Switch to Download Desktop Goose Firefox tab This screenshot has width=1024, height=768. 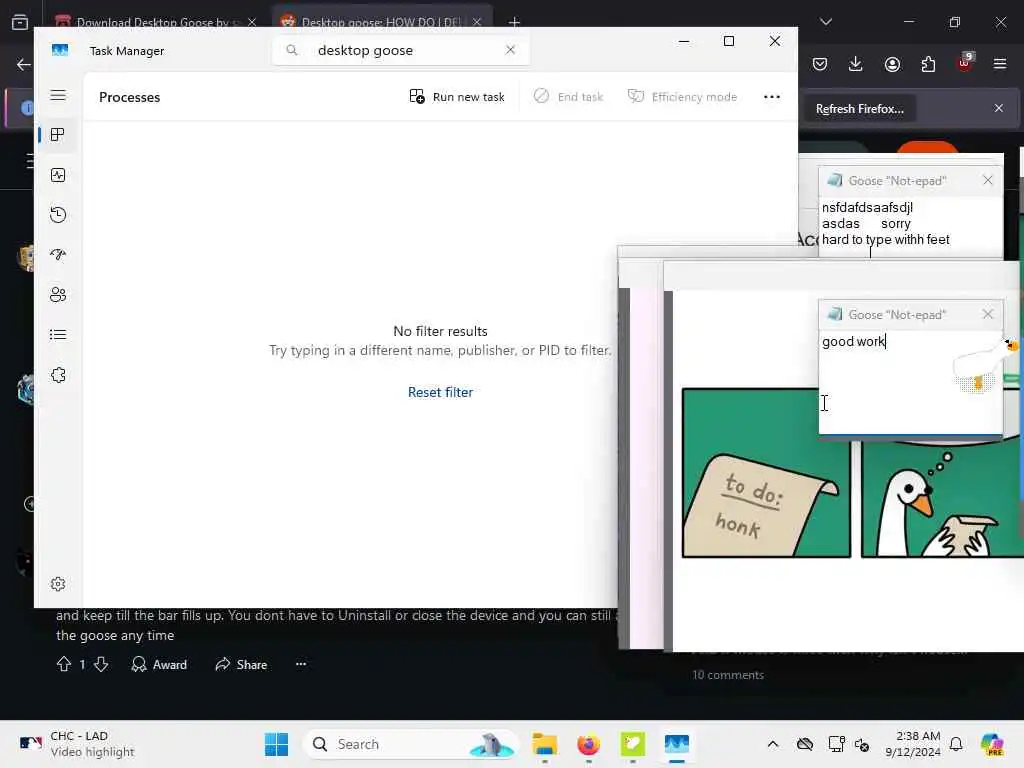154,22
